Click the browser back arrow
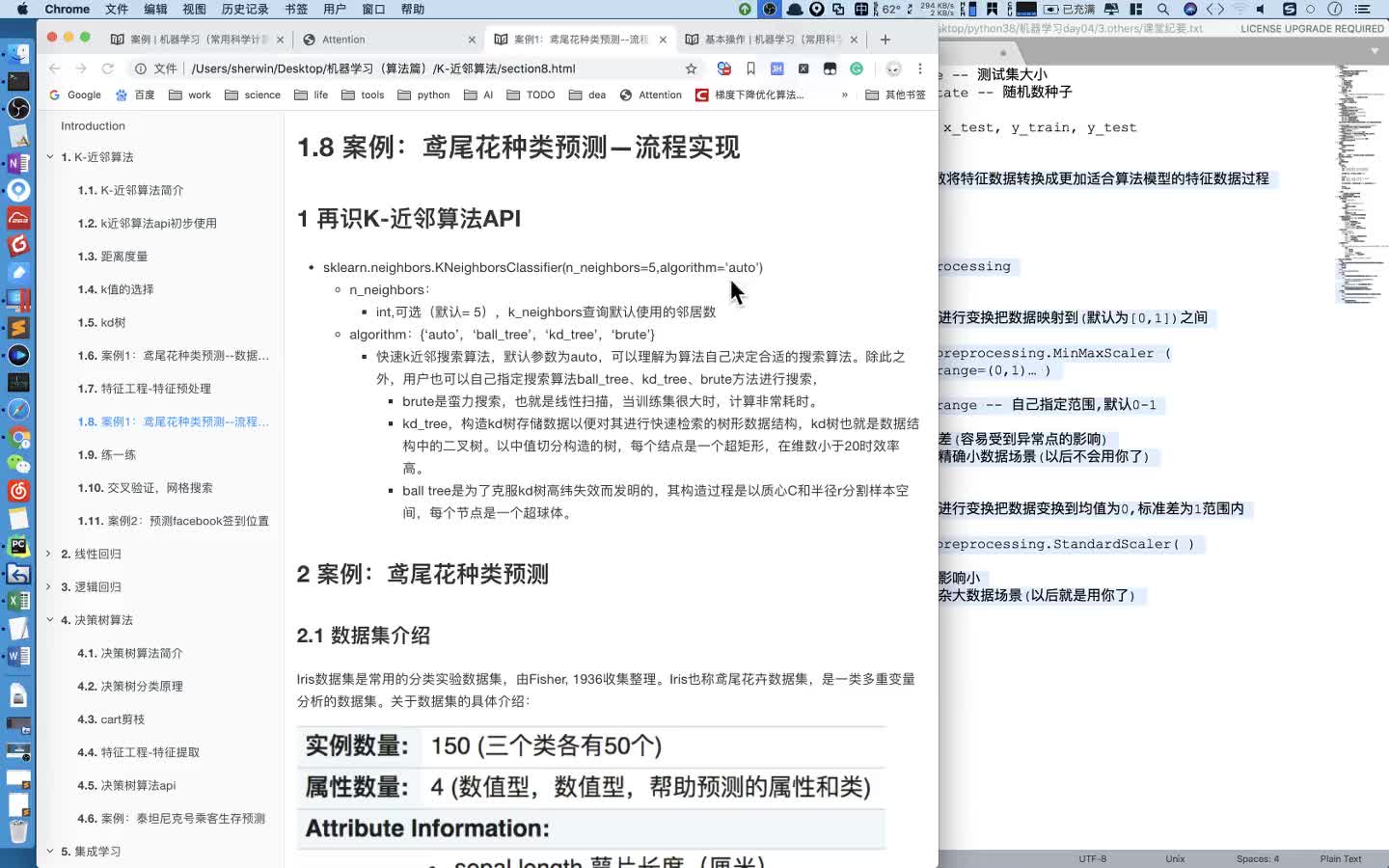 tap(55, 68)
